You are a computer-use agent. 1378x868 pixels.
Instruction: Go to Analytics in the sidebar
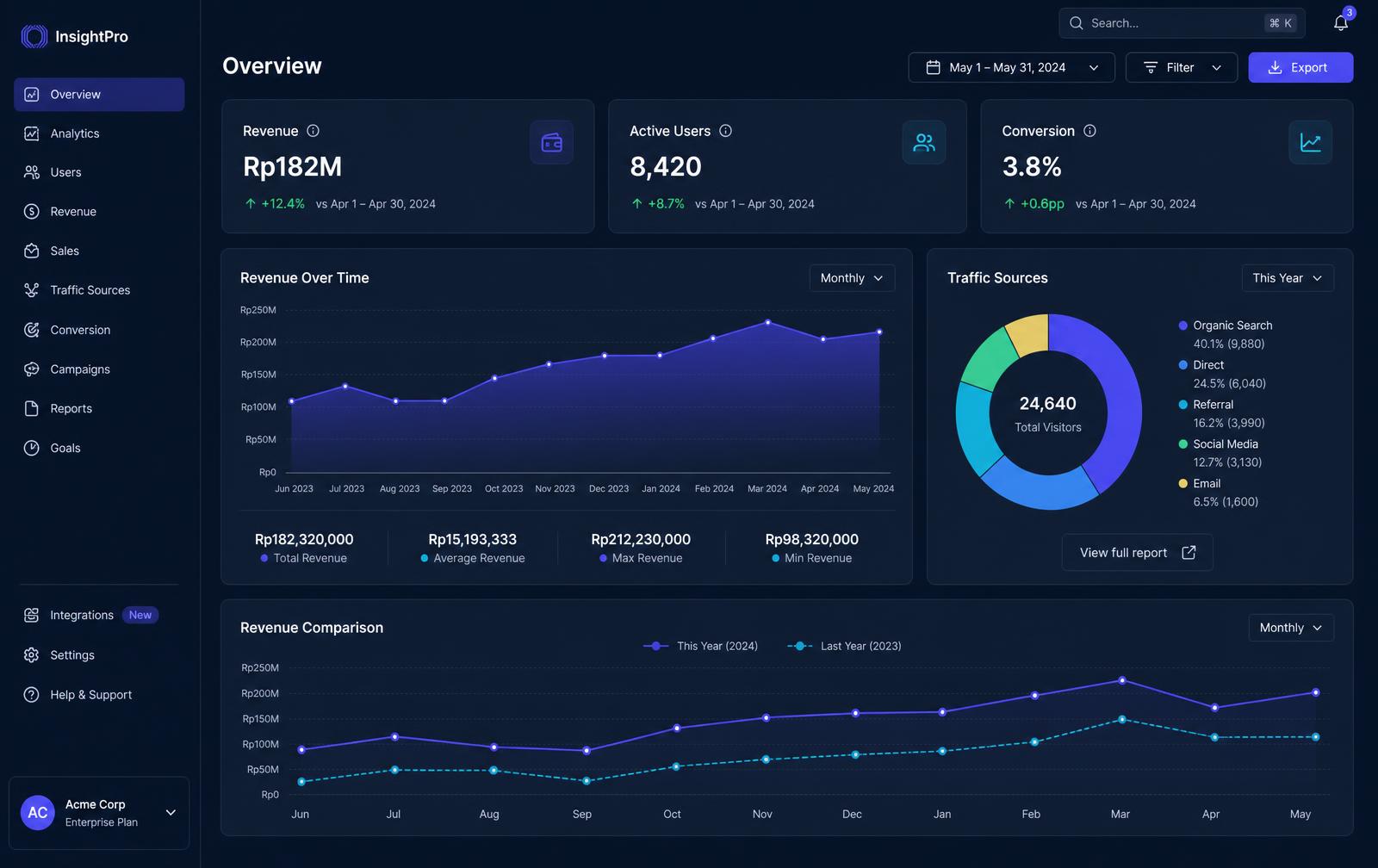[x=99, y=133]
